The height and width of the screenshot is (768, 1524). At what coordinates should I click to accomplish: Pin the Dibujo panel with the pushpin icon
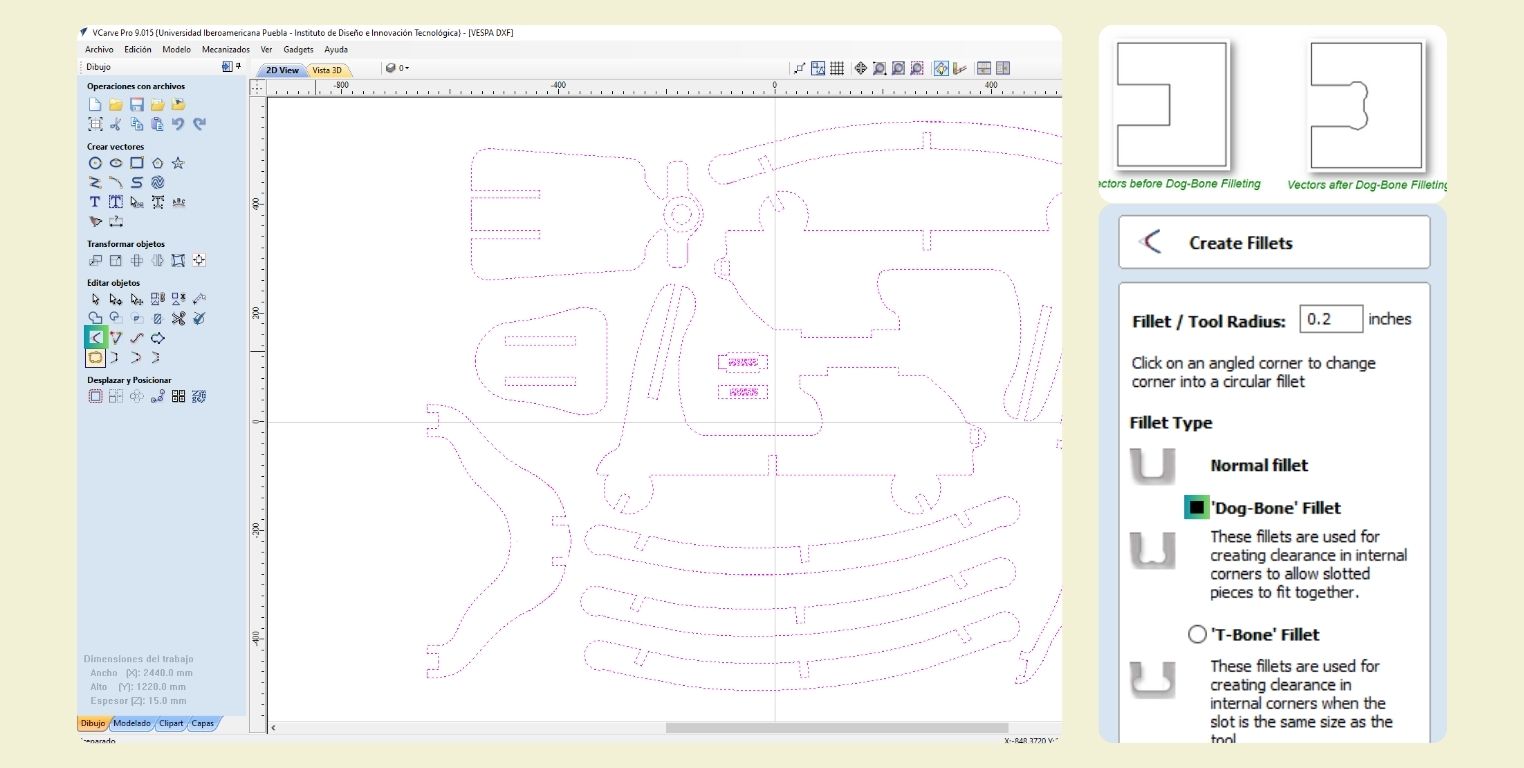[238, 67]
